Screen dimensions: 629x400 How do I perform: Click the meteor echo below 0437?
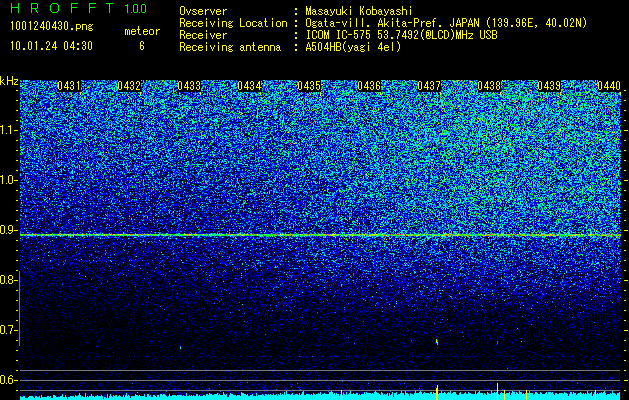(437, 342)
